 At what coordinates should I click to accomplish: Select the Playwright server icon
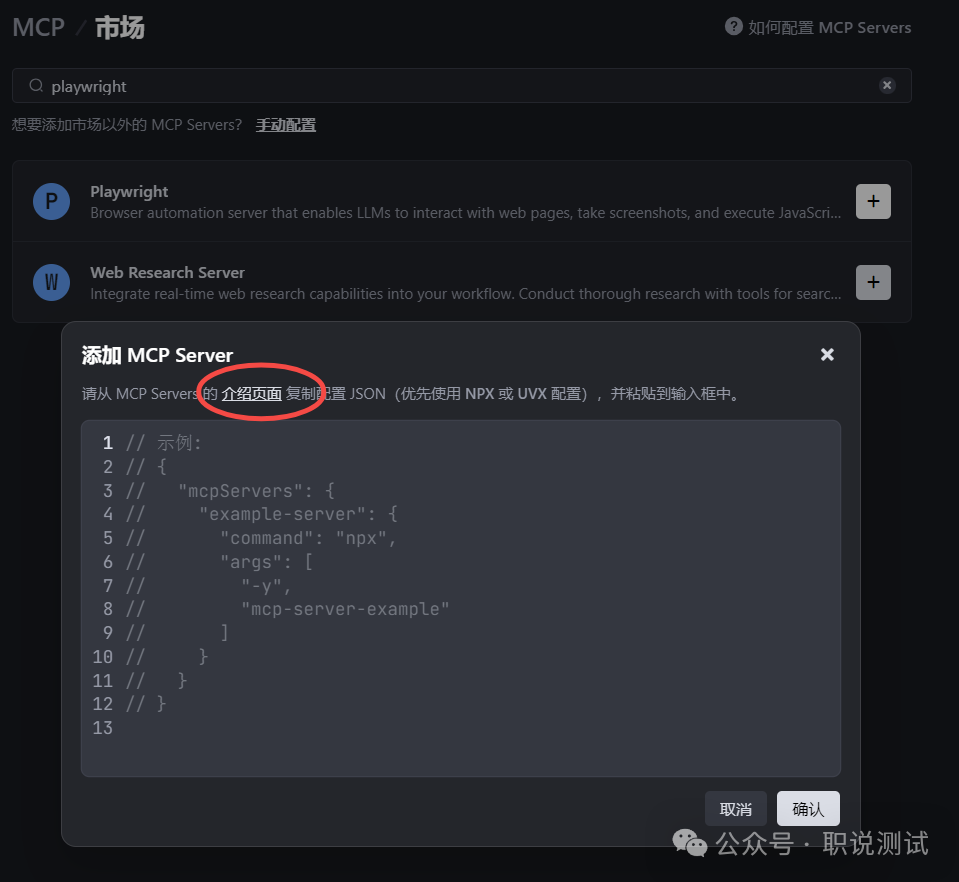(x=51, y=201)
